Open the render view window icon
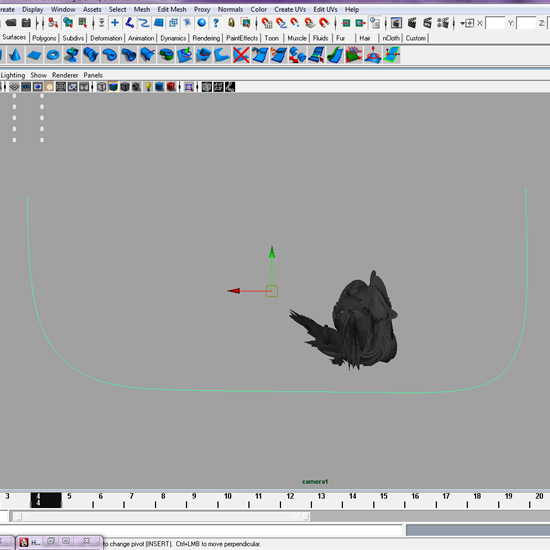Viewport: 550px width, 550px height. [396, 23]
